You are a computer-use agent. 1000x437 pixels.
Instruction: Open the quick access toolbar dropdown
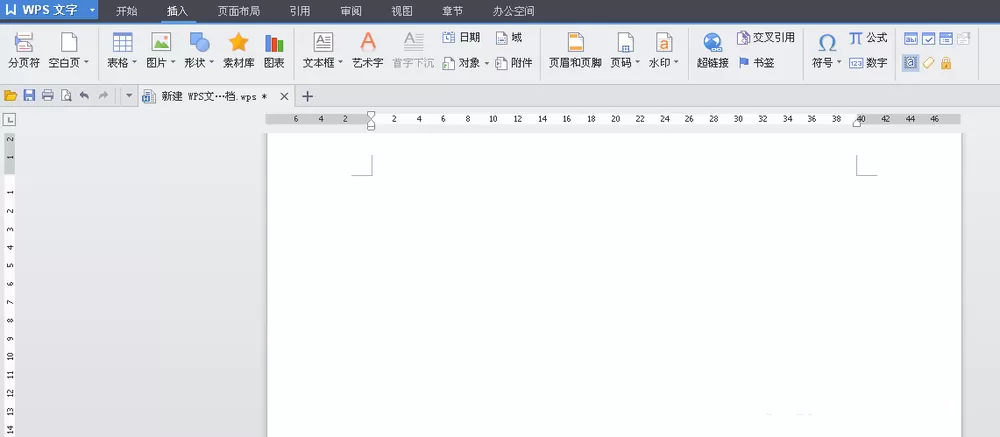(x=129, y=96)
